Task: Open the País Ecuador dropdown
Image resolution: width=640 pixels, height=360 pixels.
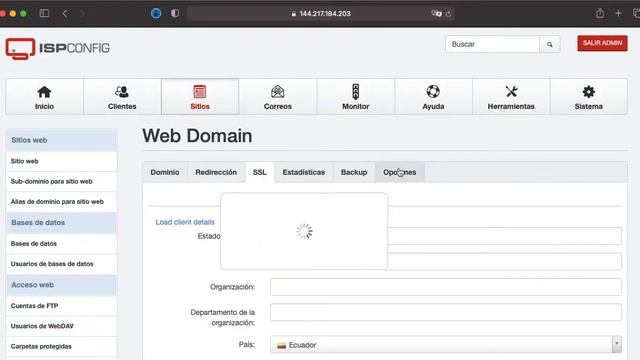Action: (x=446, y=345)
